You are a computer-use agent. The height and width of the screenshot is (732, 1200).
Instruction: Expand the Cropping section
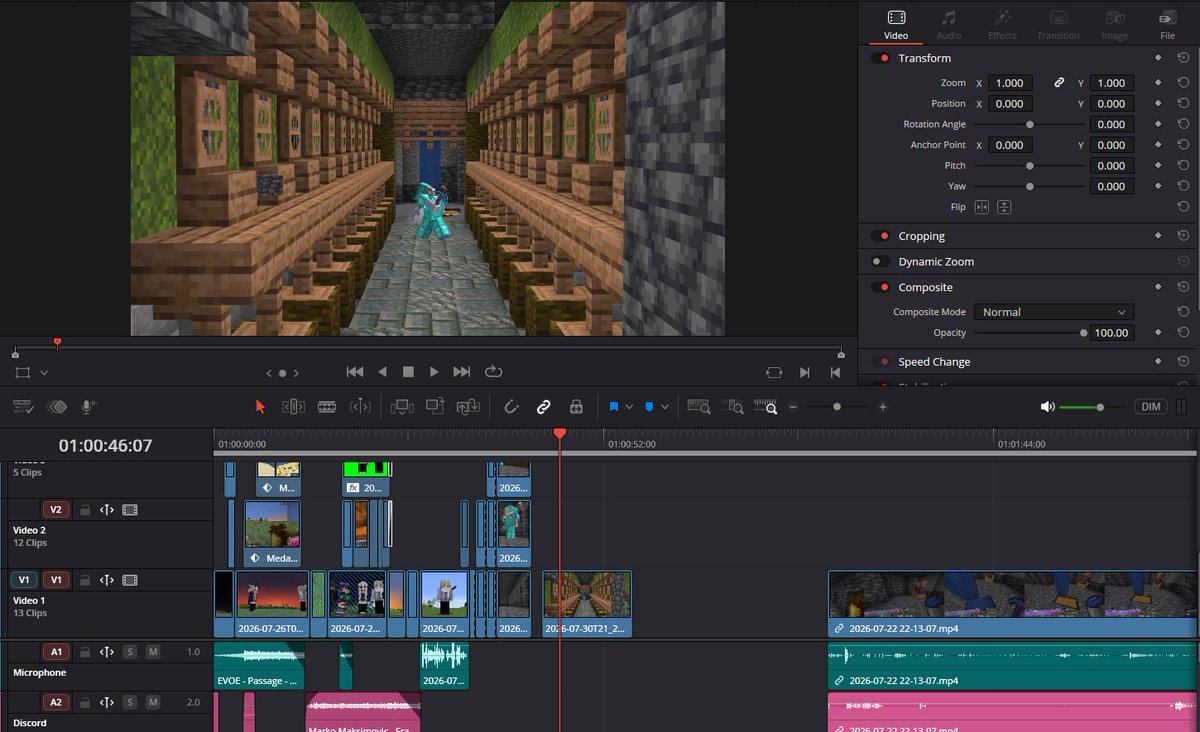tap(921, 236)
